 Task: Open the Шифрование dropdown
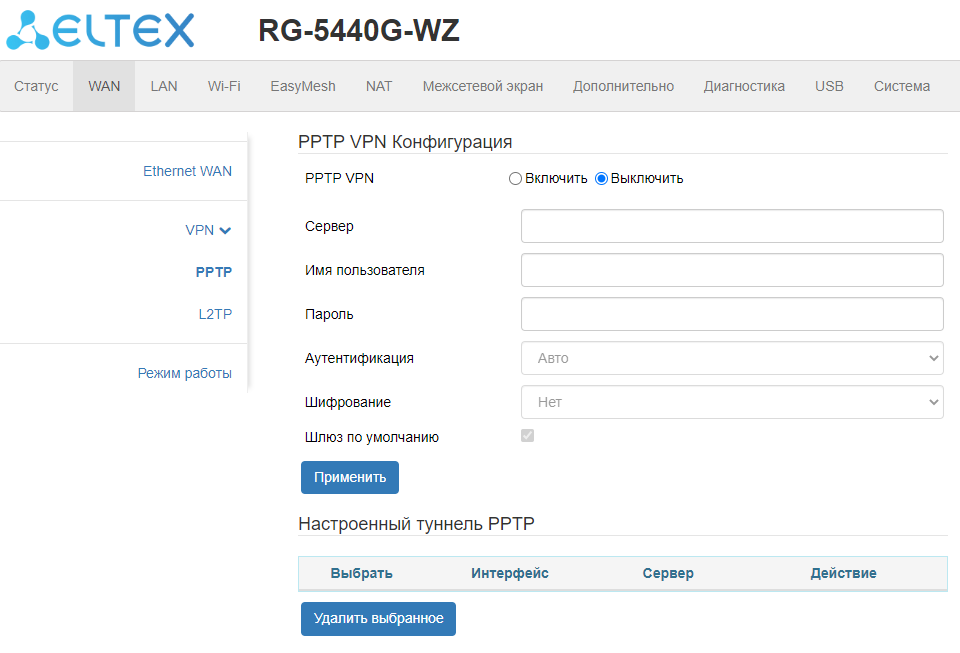point(732,402)
